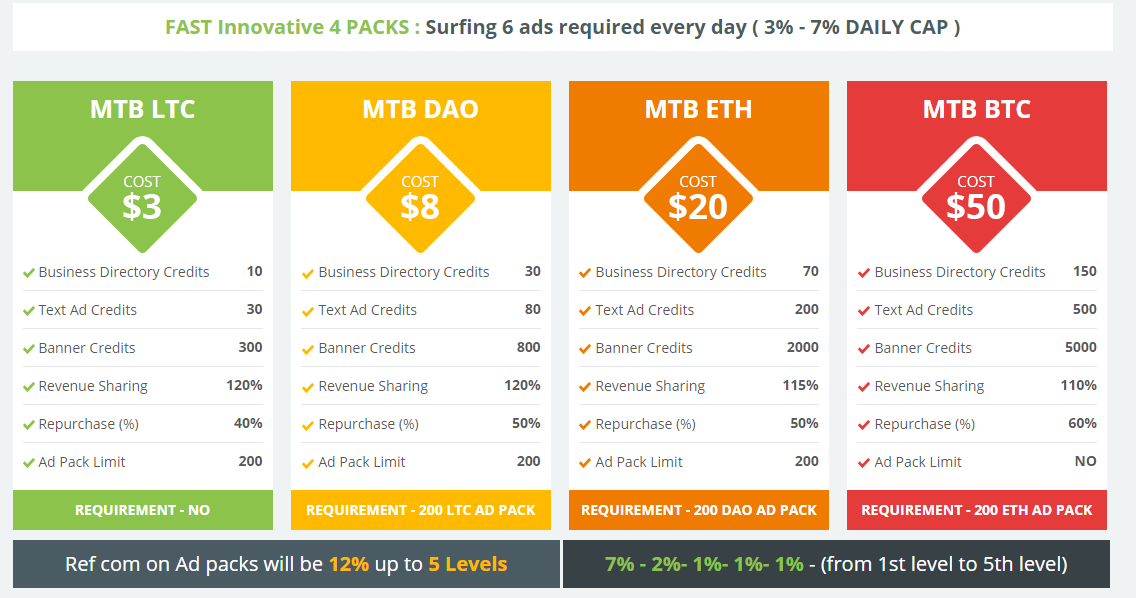1136x598 pixels.
Task: Click the Ref com on Ad packs banner
Action: [286, 564]
